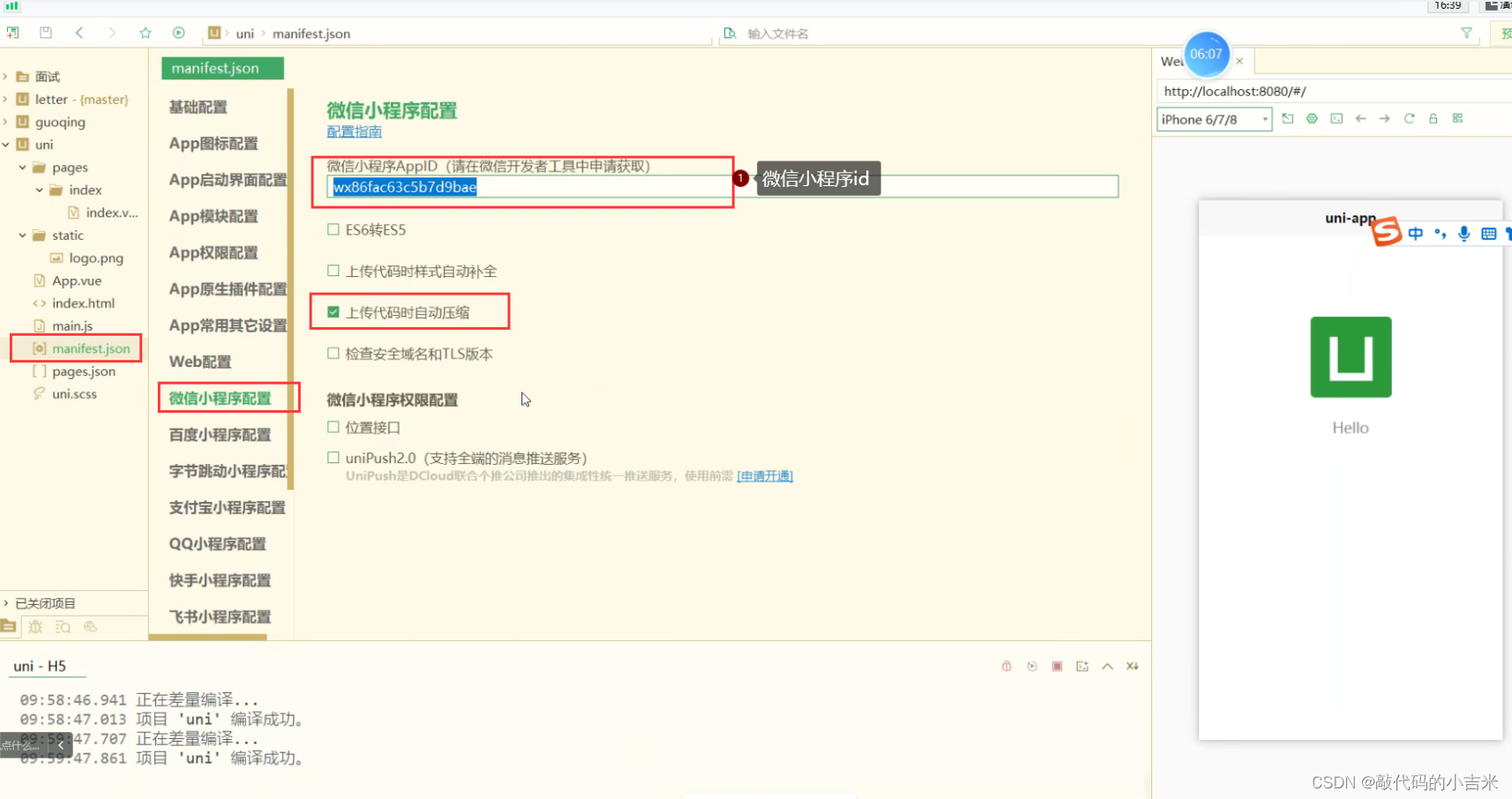The image size is (1512, 799).
Task: Toggle 上传代码时样式自动补全 checkbox
Action: pos(333,271)
